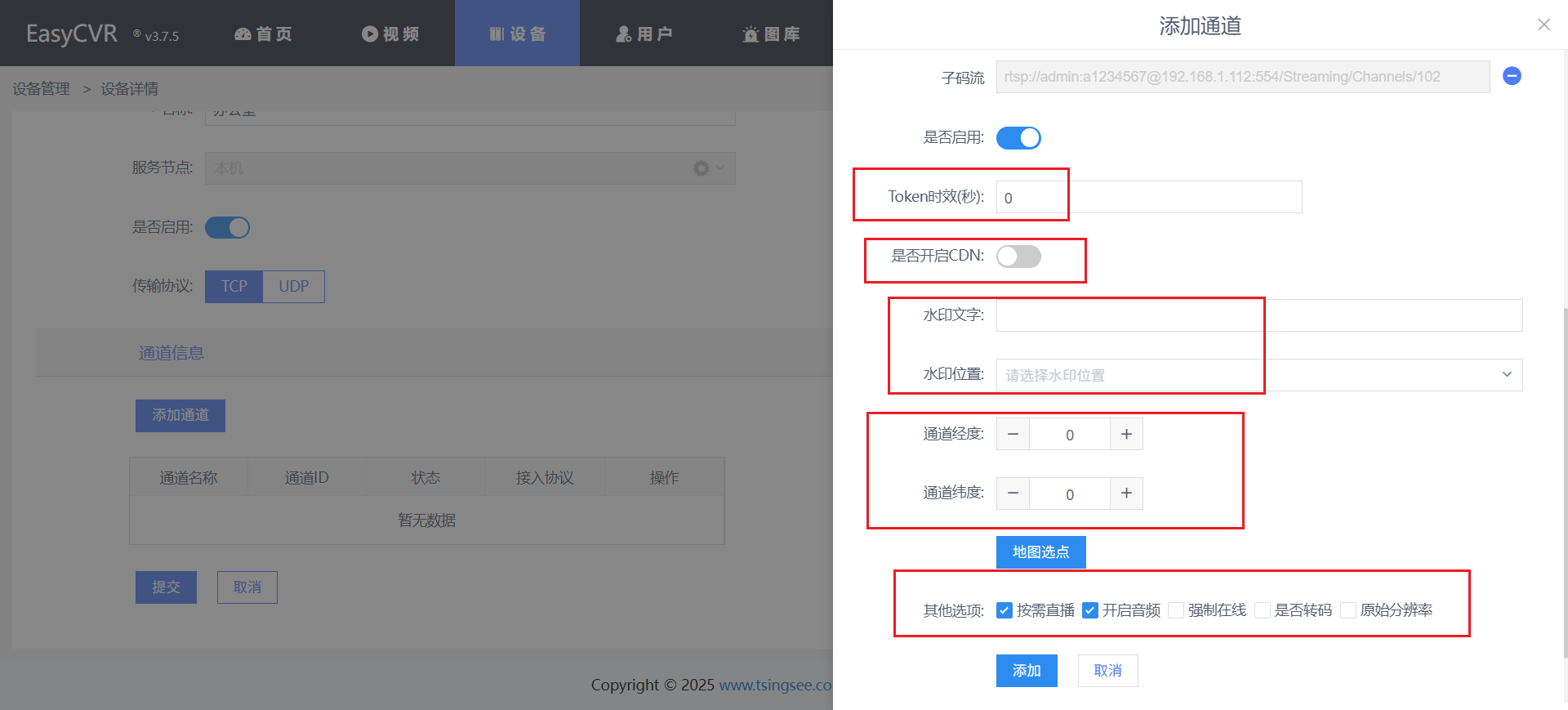Viewport: 1568px width, 710px height.
Task: Go to 视频 section in top navigation
Action: tap(390, 33)
